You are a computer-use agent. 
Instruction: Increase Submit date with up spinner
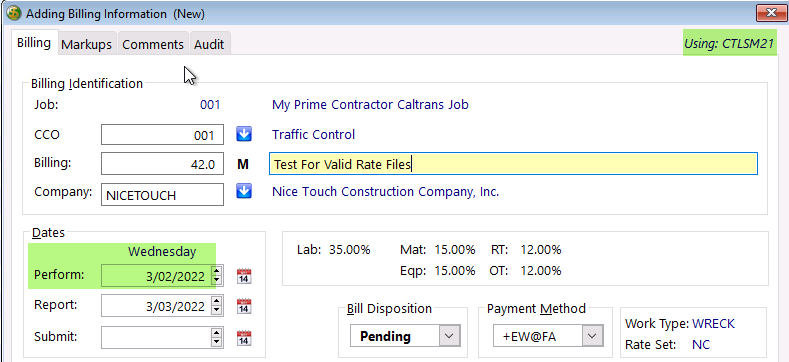[217, 332]
